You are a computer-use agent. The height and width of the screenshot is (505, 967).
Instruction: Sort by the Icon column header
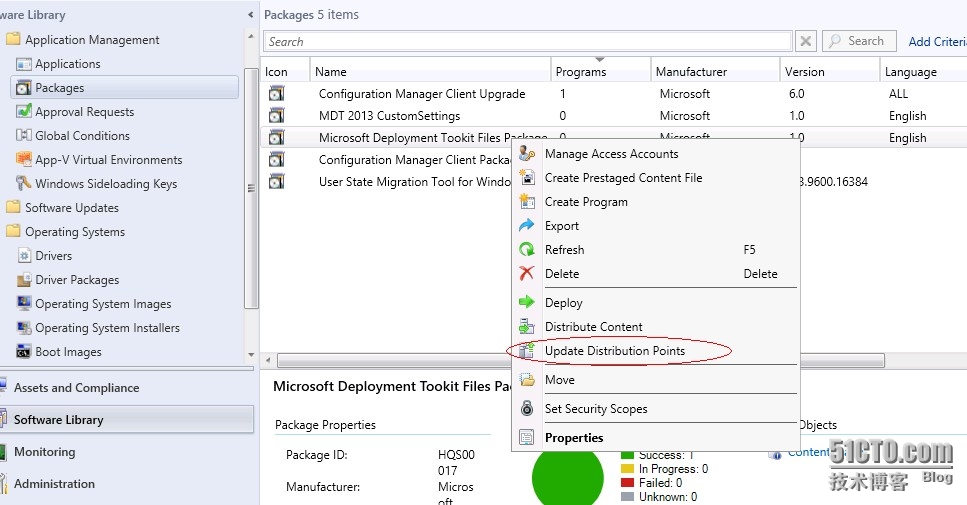pos(285,72)
